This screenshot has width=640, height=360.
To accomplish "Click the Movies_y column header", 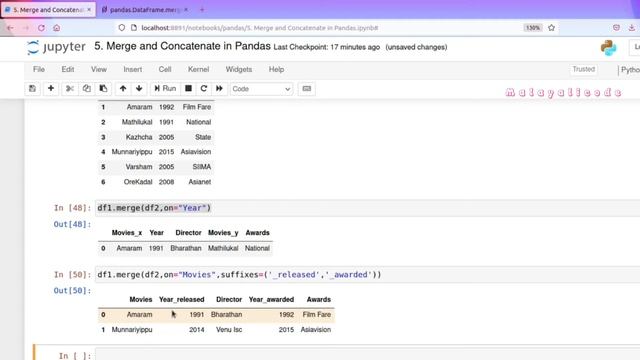I will [x=223, y=233].
